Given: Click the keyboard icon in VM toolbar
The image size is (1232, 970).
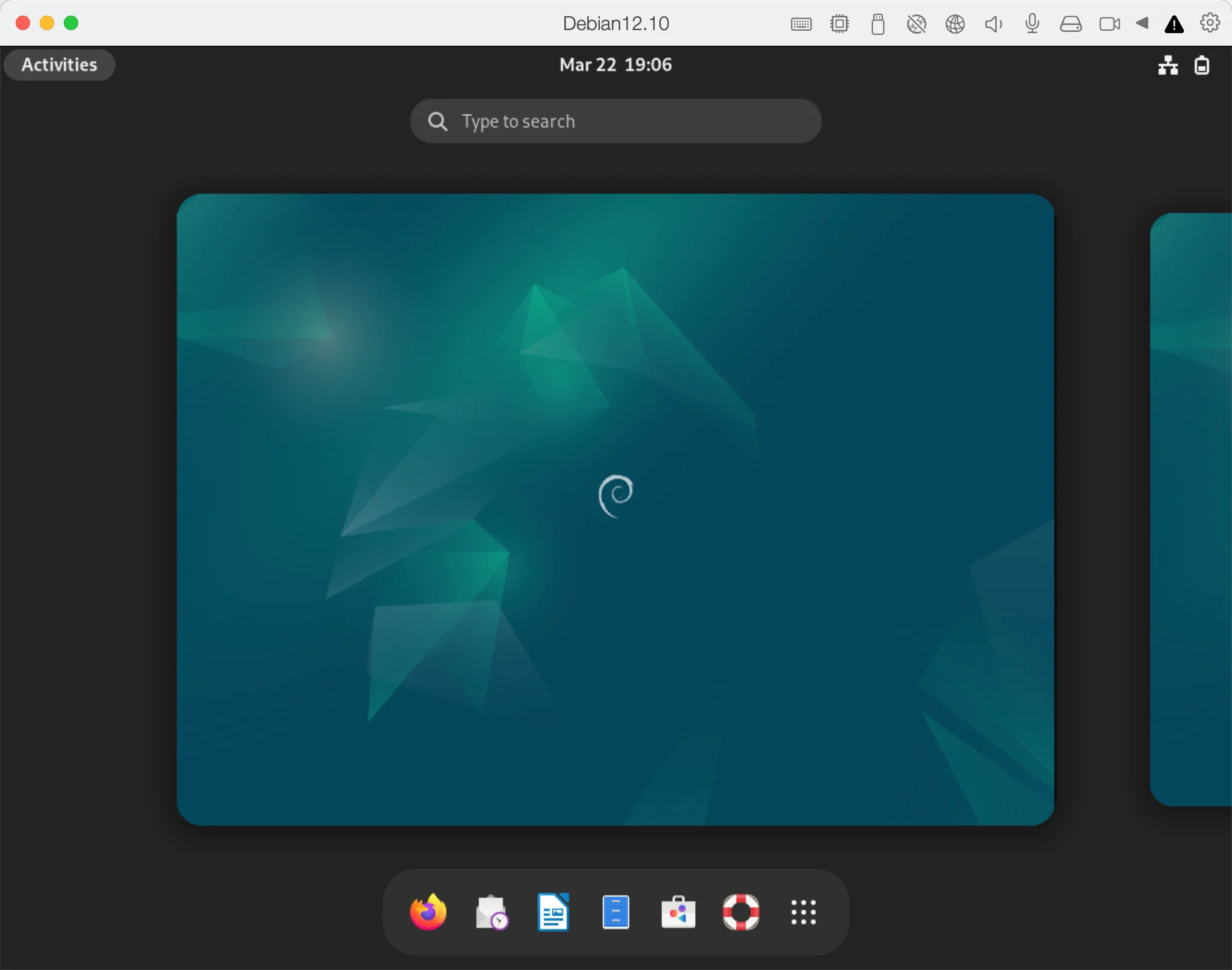Looking at the screenshot, I should point(801,24).
